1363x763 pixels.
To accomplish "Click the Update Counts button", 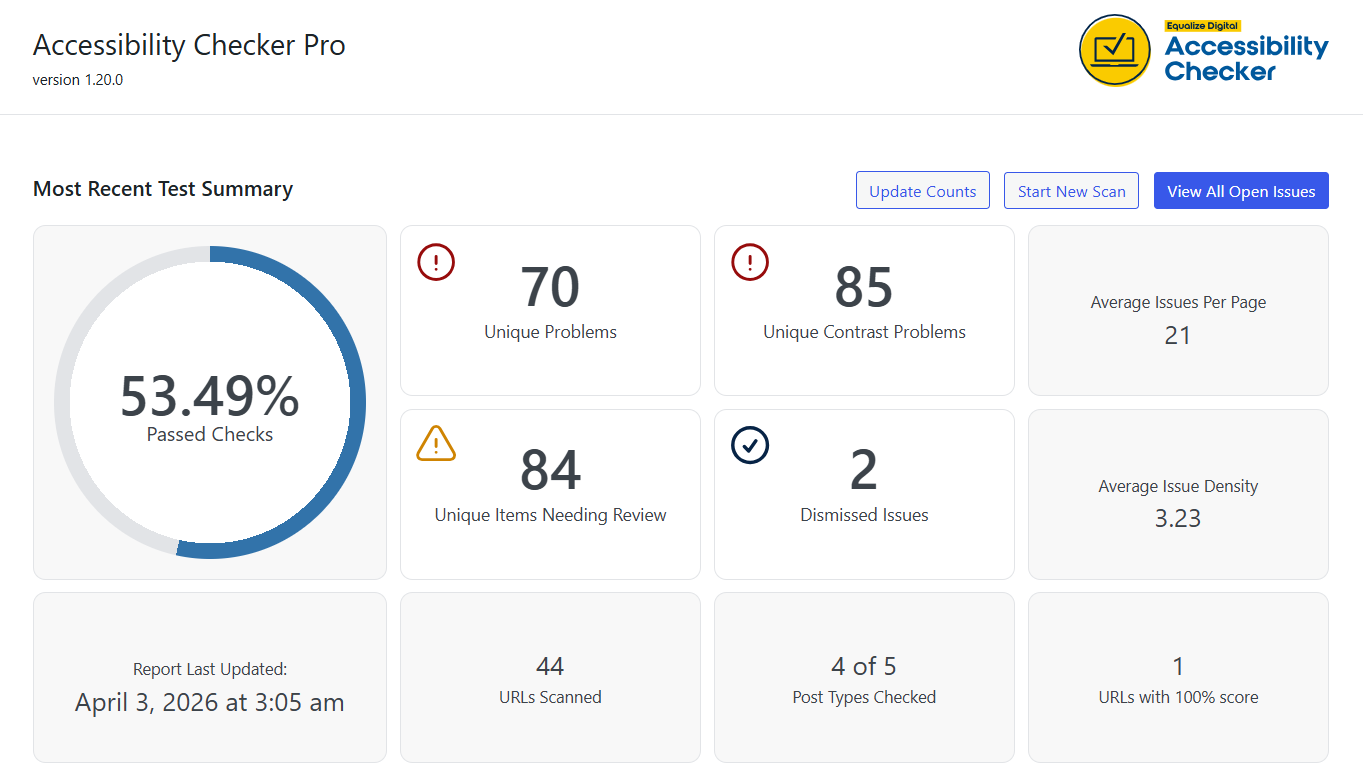I will (922, 191).
